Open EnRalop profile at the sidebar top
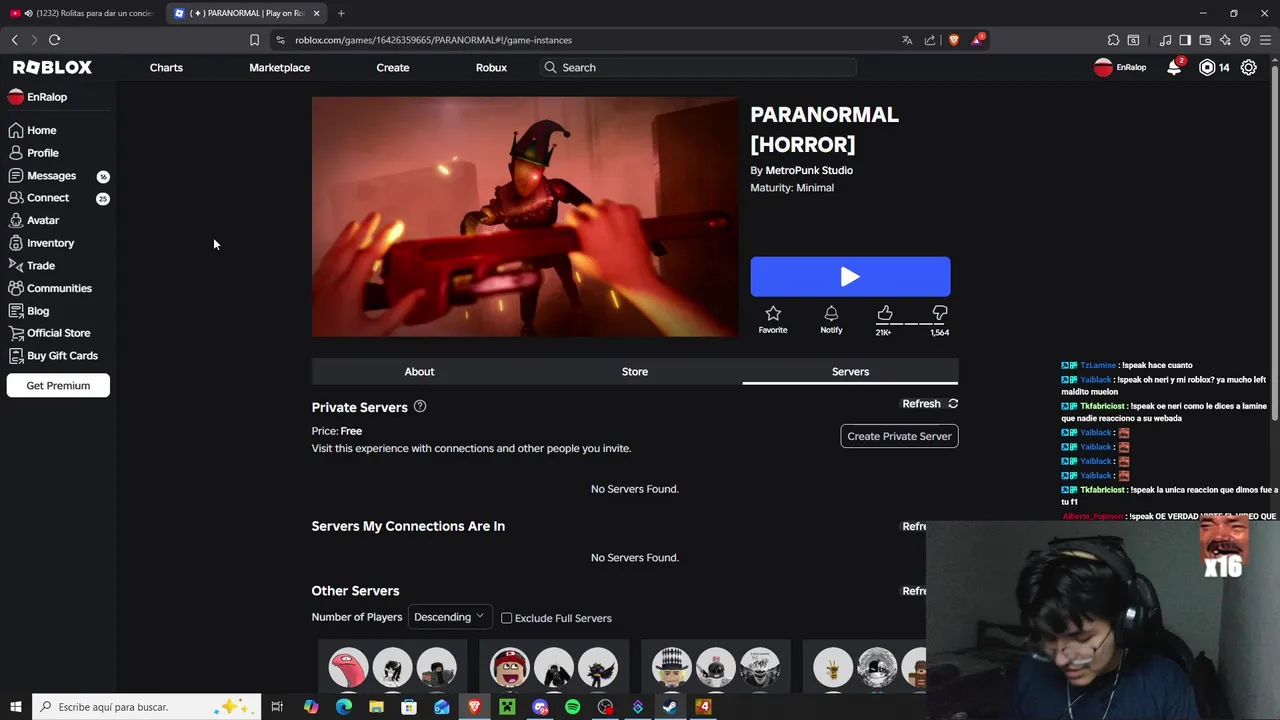 tap(37, 97)
